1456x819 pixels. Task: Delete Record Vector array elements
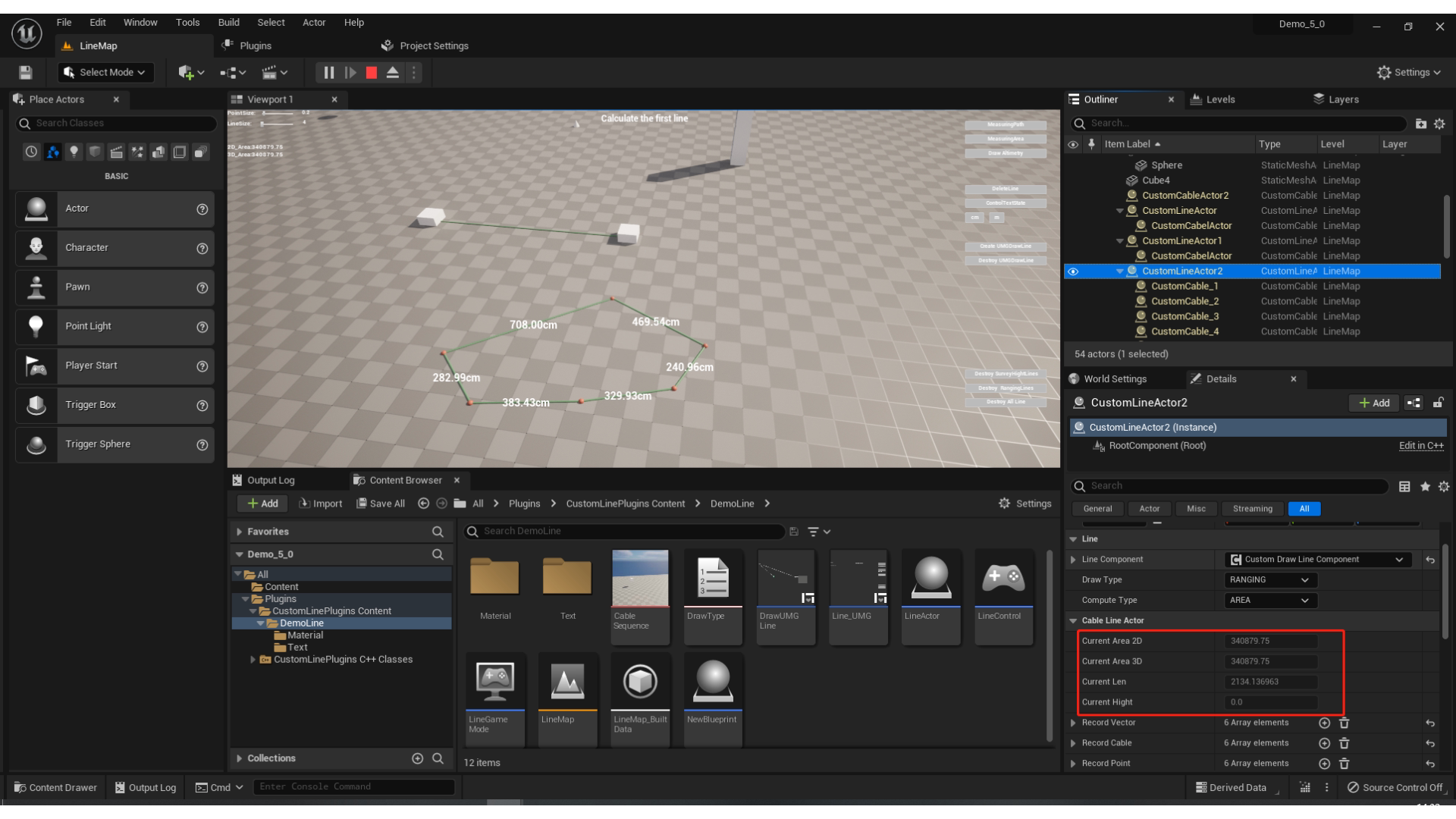pos(1344,723)
